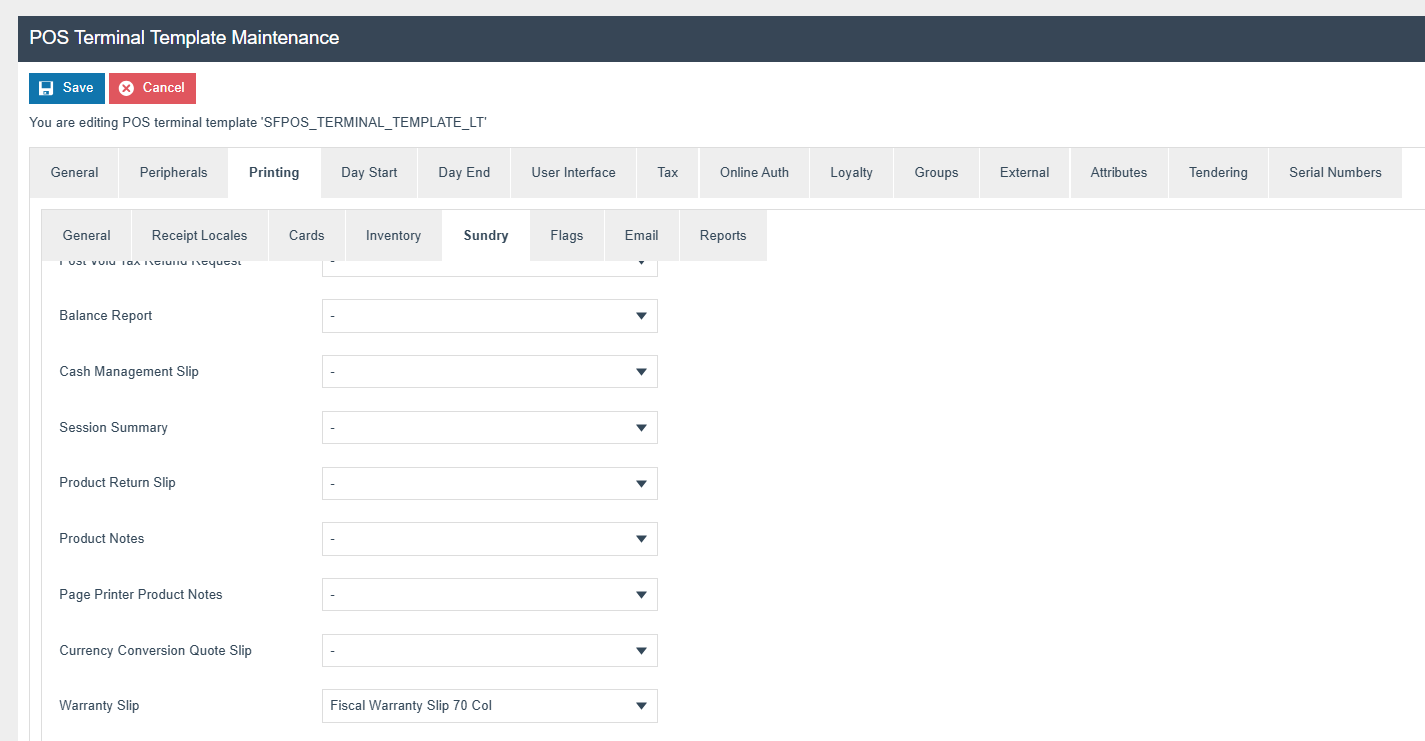Switch to the Tendering tab
The height and width of the screenshot is (741, 1425).
(x=1217, y=173)
